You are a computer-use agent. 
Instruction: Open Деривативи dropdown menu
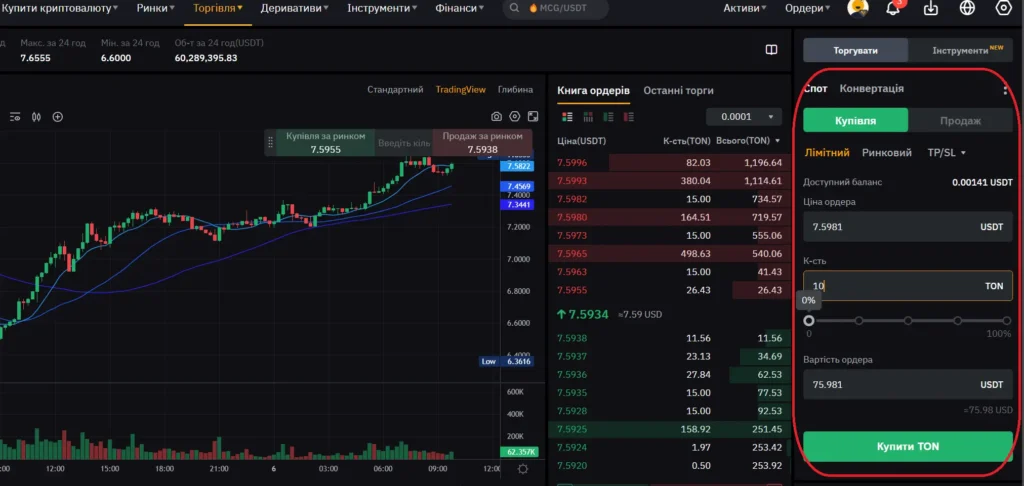(295, 8)
